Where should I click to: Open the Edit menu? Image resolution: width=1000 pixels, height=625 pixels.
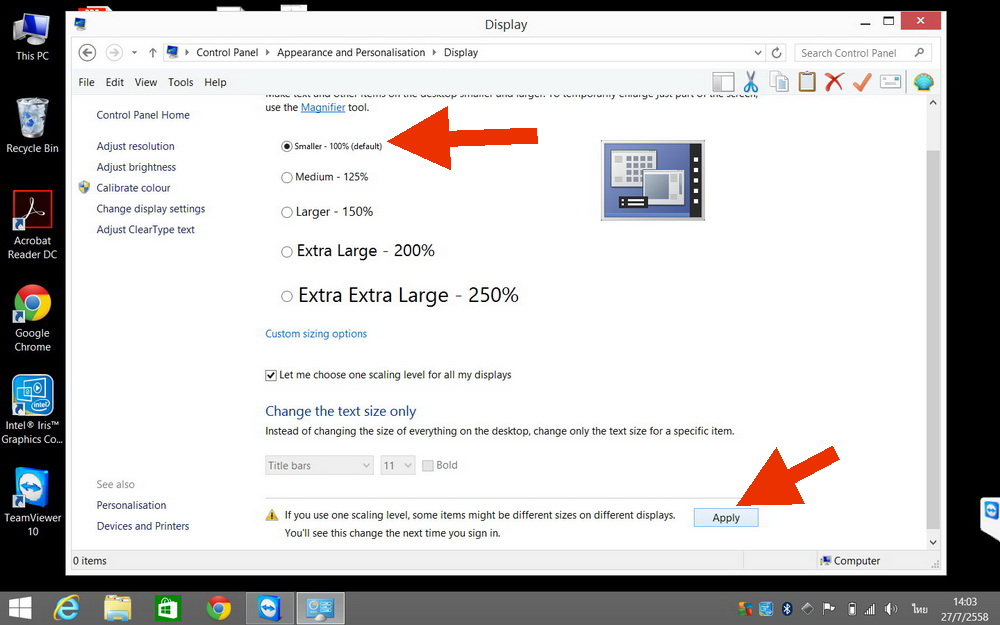click(115, 82)
